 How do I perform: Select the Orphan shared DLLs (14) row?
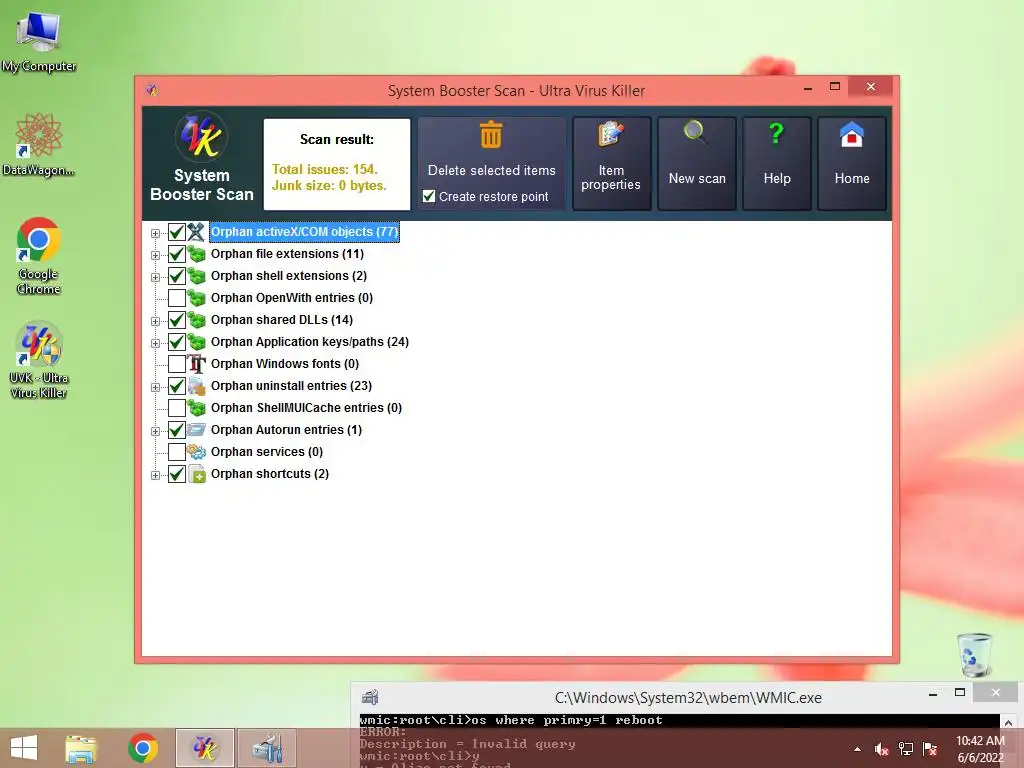click(281, 320)
